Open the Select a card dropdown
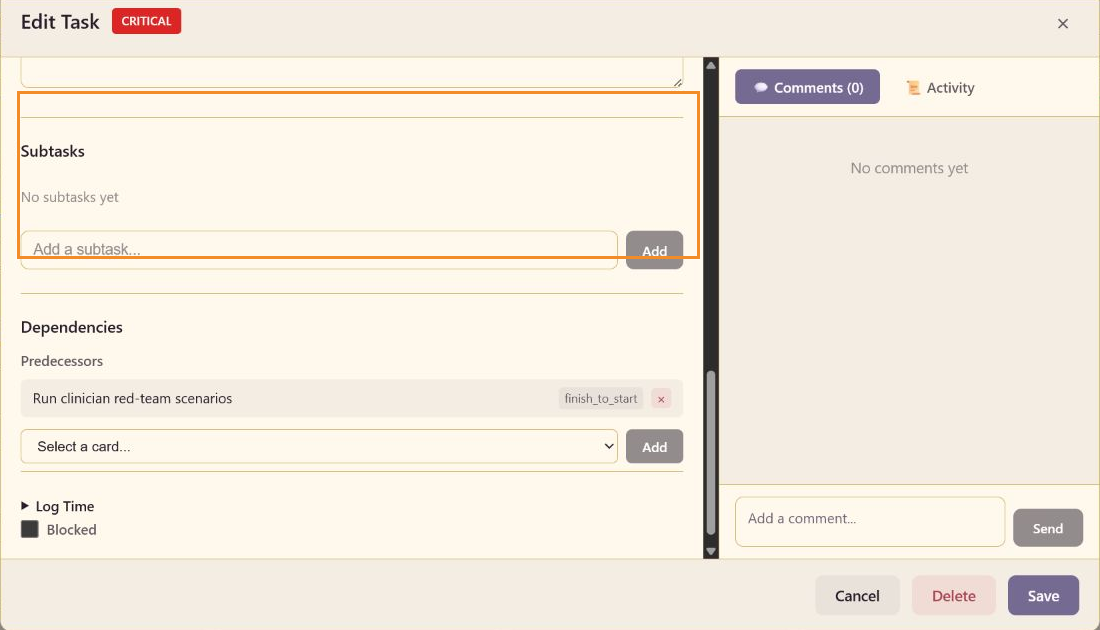 [319, 446]
